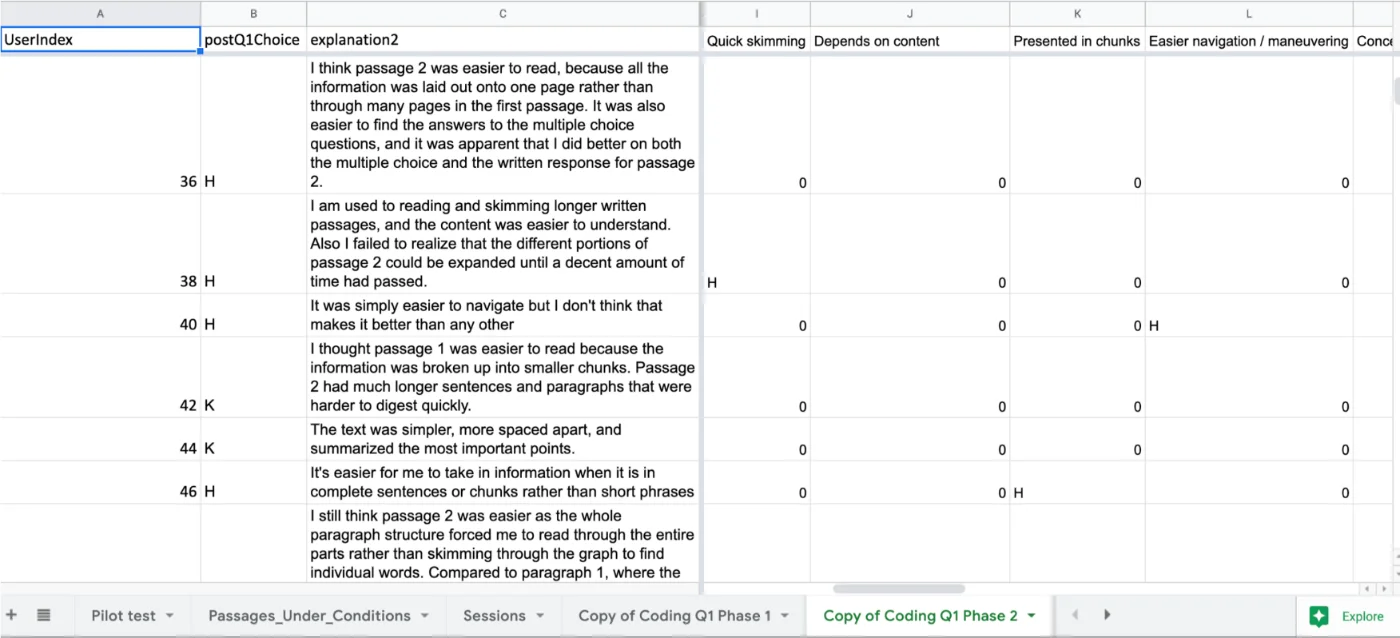The image size is (1400, 638).
Task: Select Presented in chunks cell H for user 46
Action: click(x=1077, y=482)
